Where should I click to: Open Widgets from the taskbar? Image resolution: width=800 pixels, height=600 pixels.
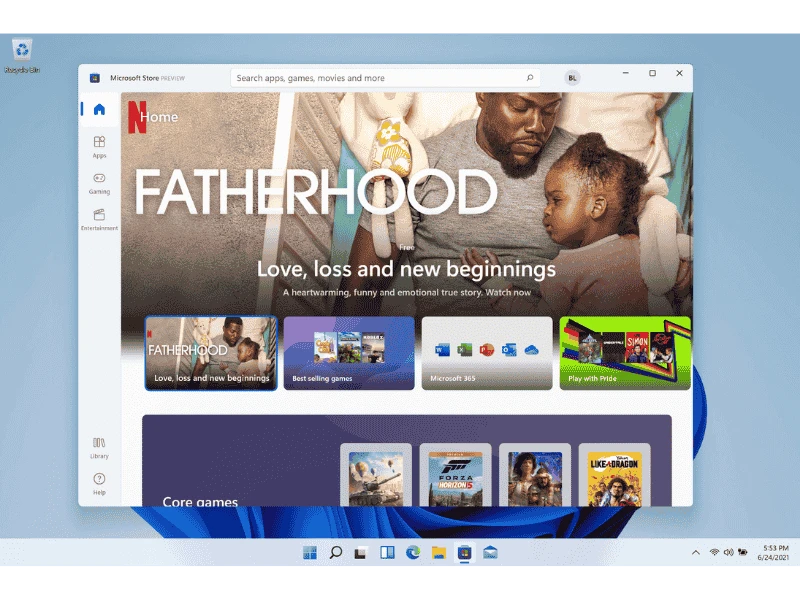[387, 553]
